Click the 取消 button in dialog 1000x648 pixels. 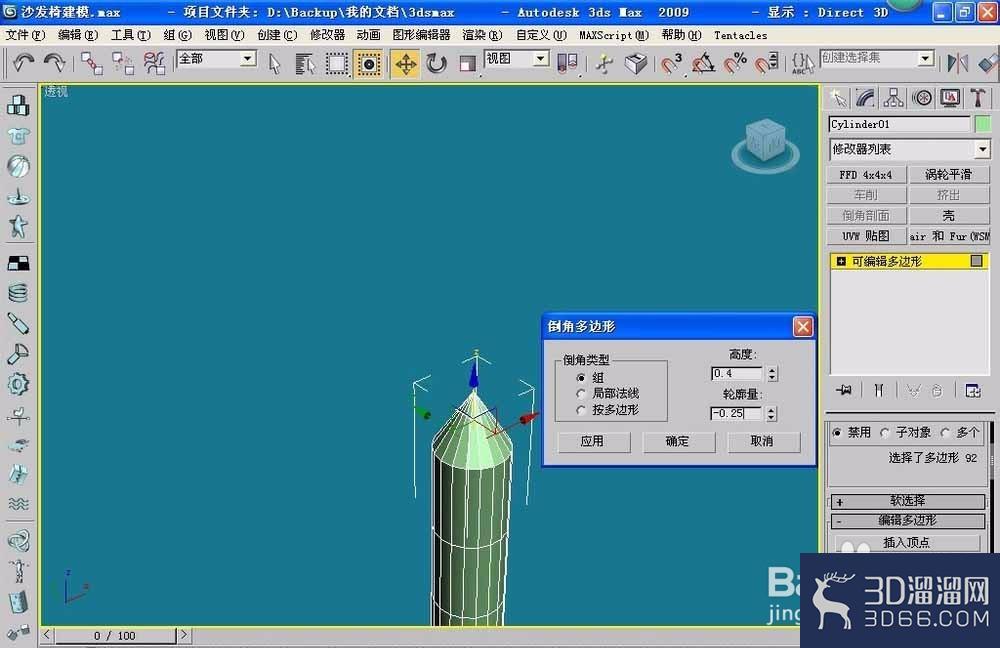pos(763,441)
